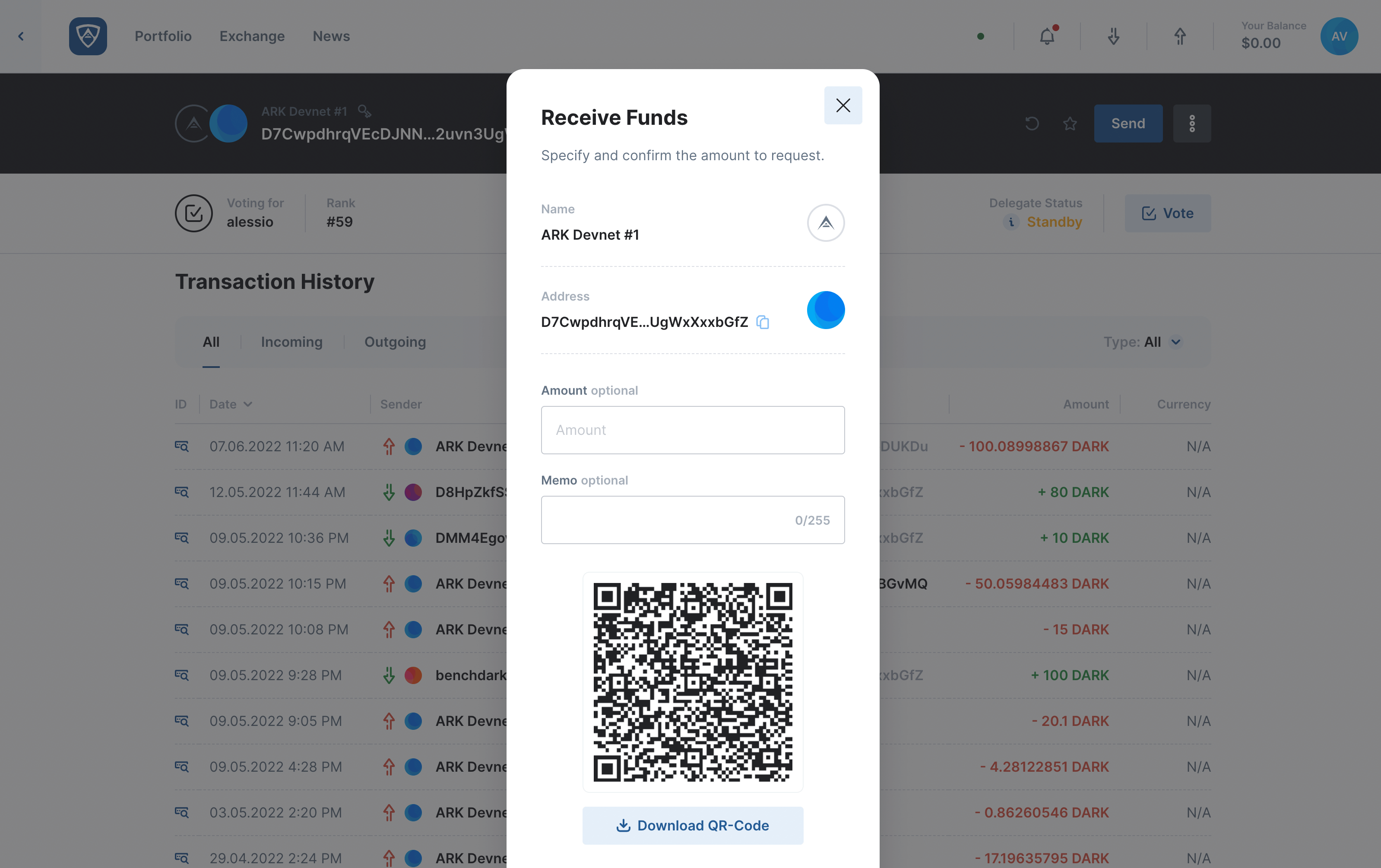The width and height of the screenshot is (1381, 868).
Task: Refresh the wallet data
Action: (x=1032, y=124)
